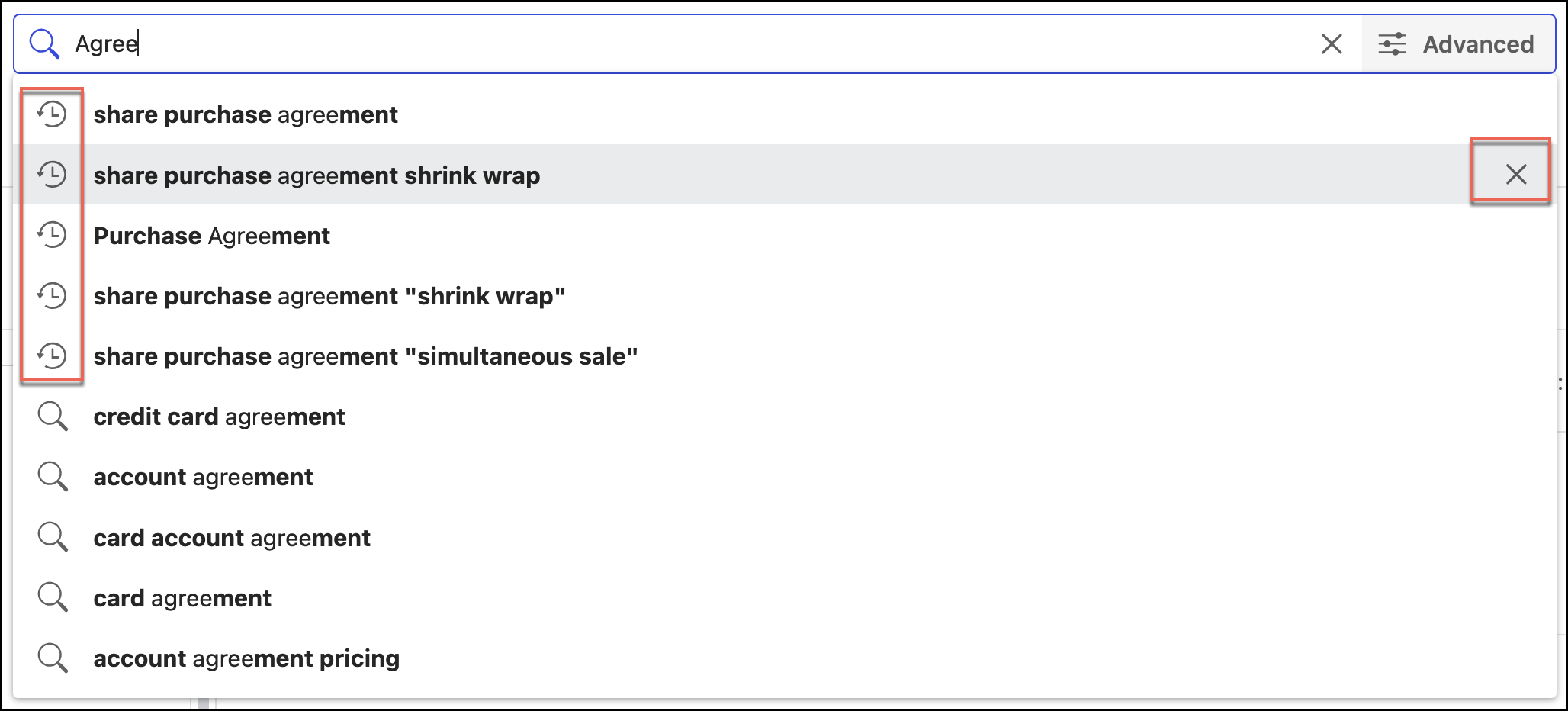Choose the Purchase Agreement suggestion
This screenshot has width=1568, height=711.
211,235
